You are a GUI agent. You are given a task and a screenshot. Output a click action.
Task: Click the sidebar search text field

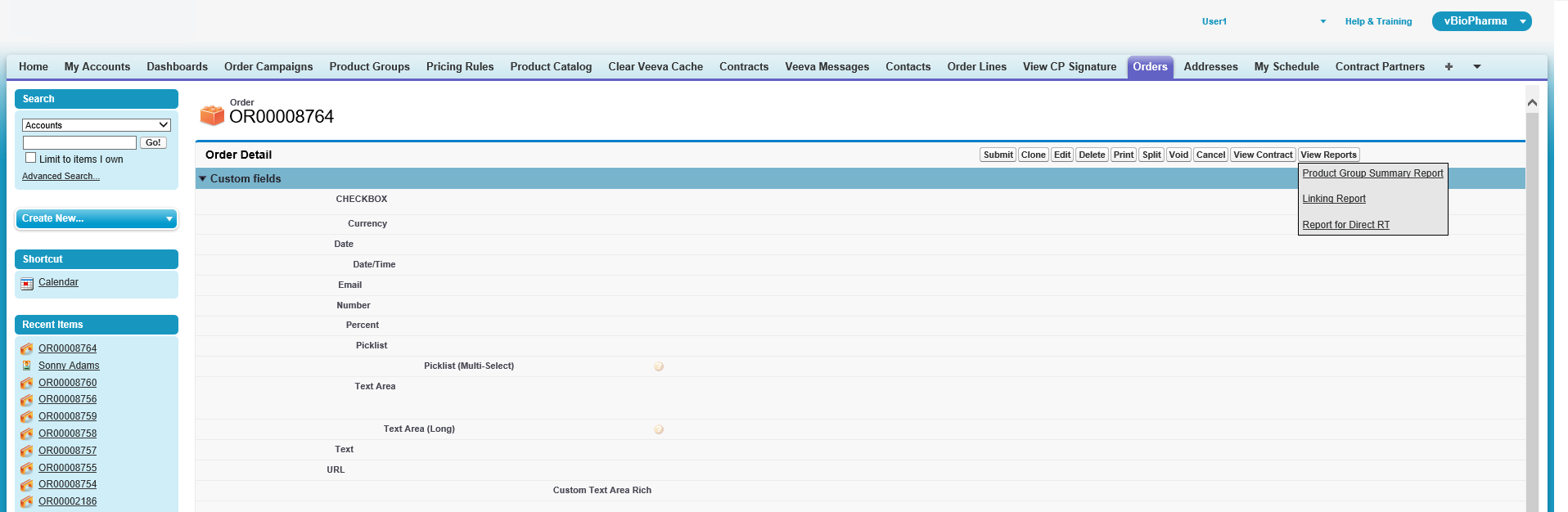[x=79, y=143]
